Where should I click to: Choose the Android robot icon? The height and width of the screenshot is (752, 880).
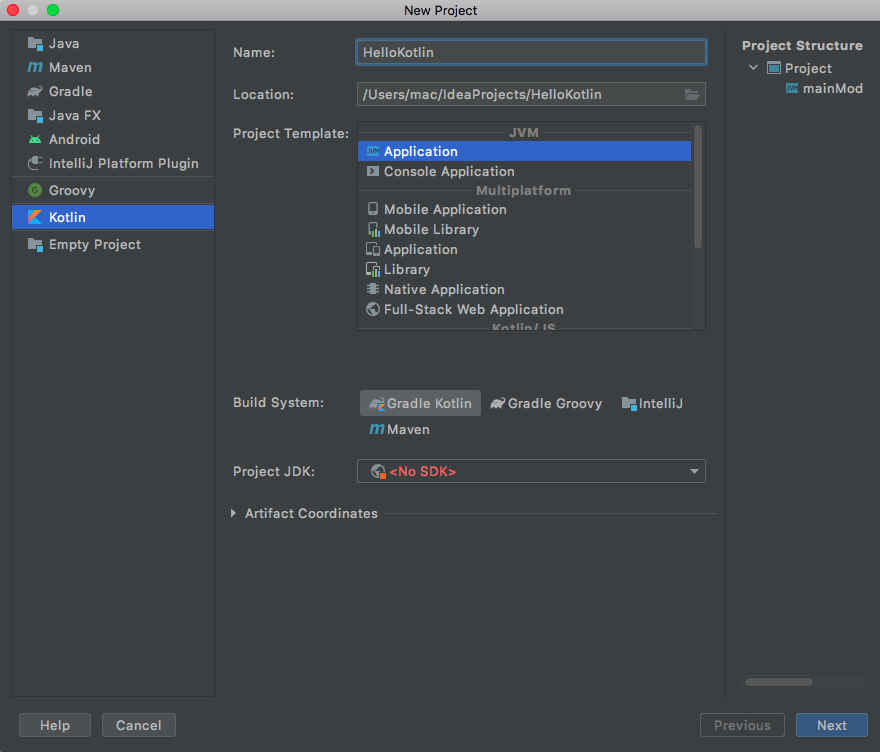coord(35,139)
